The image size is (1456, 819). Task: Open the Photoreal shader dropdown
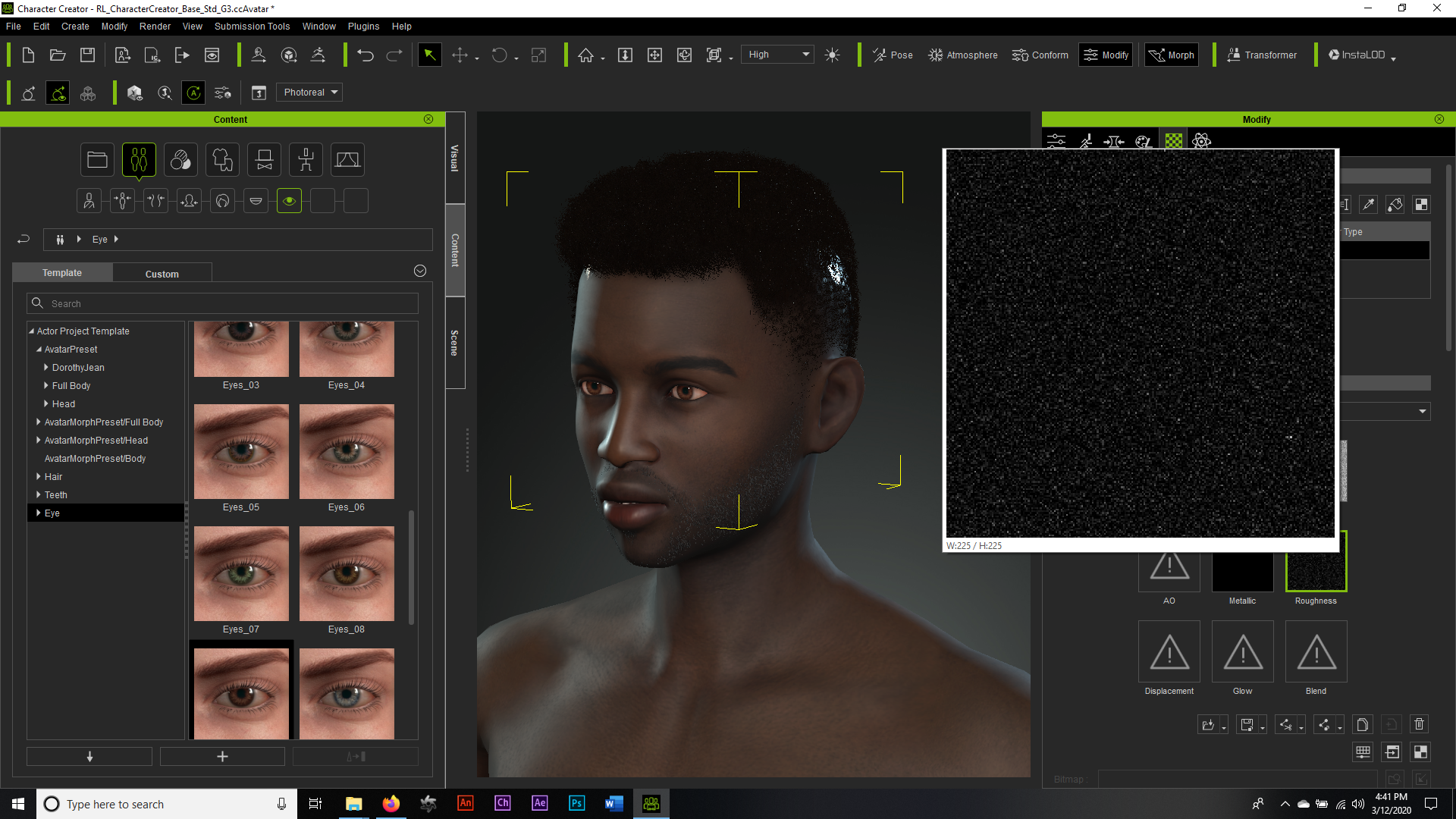(309, 93)
